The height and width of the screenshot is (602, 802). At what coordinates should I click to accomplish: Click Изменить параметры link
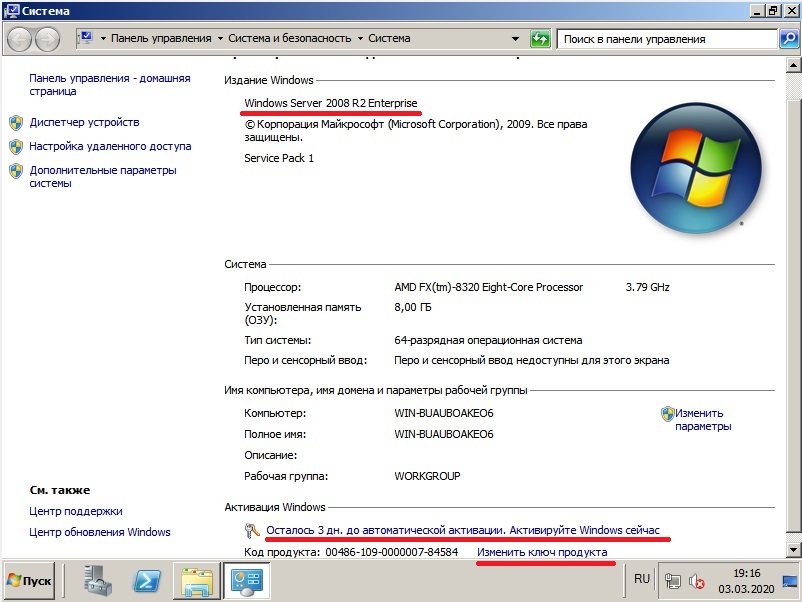click(x=703, y=419)
